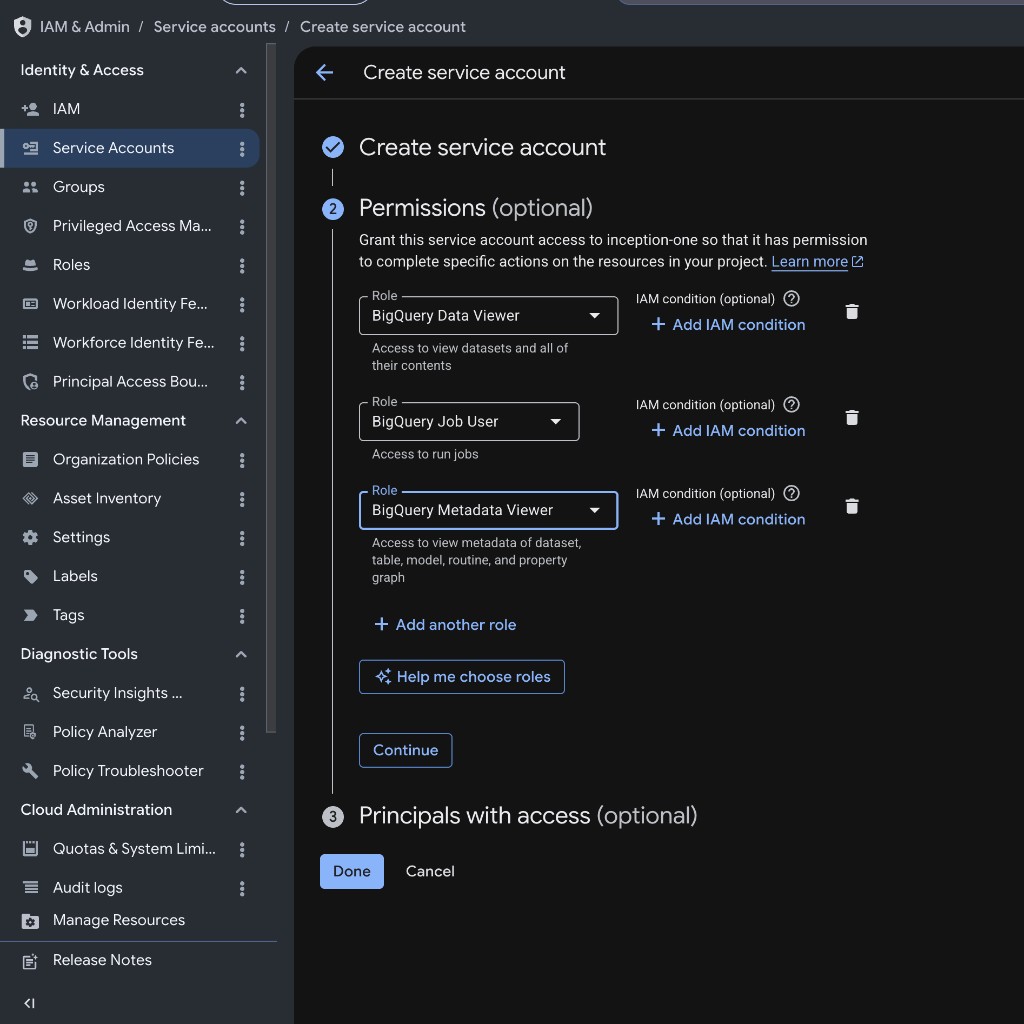Image resolution: width=1024 pixels, height=1024 pixels.
Task: Expand step 3 Principals with access
Action: pos(528,816)
